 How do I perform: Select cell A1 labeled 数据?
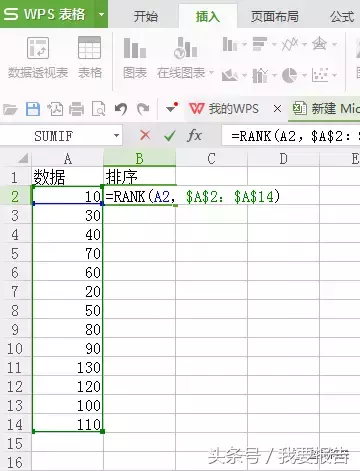point(68,177)
